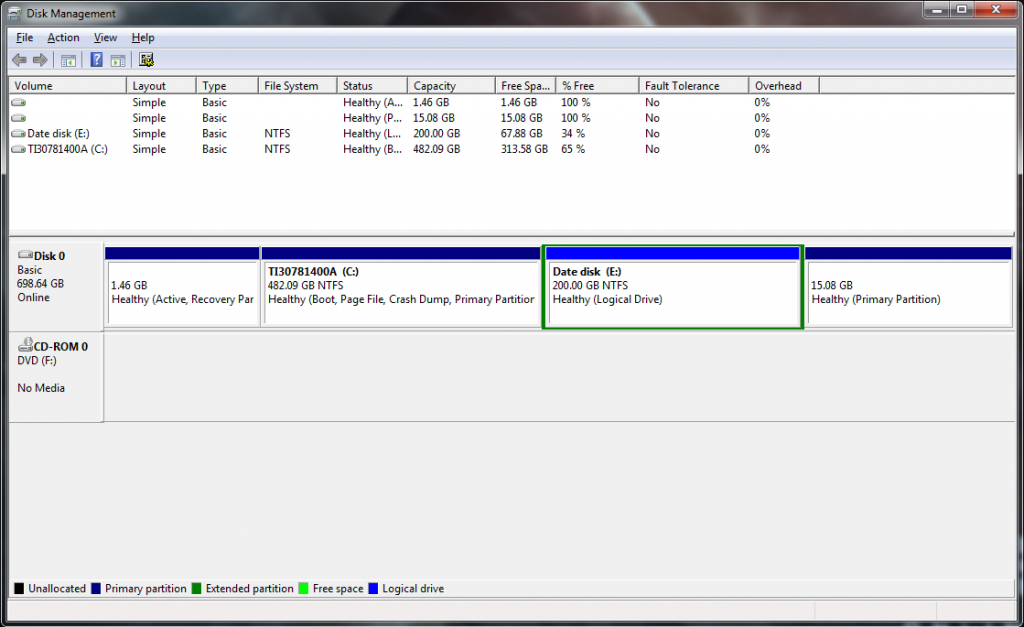Click the drive icon beside TI30781400A (C:)
This screenshot has height=627, width=1024.
tap(19, 149)
